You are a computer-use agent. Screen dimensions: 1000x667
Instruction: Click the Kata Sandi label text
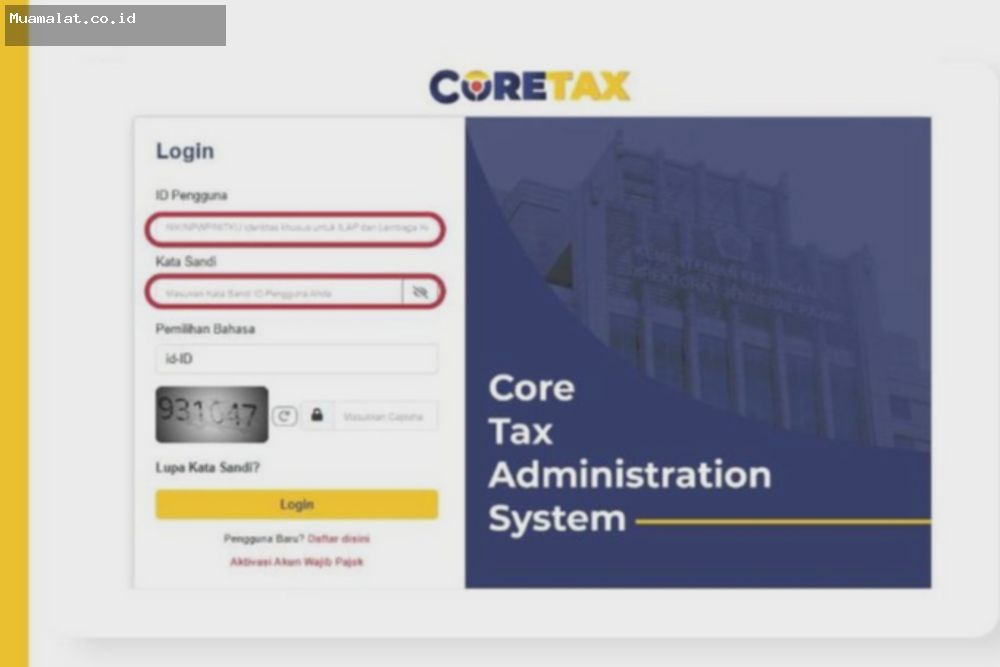tap(186, 262)
